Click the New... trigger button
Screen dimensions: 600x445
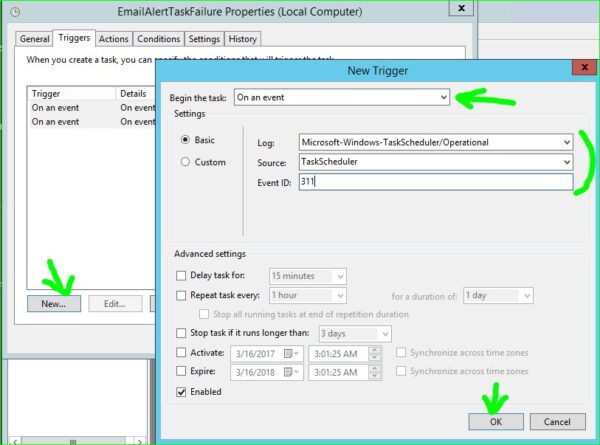(x=54, y=304)
